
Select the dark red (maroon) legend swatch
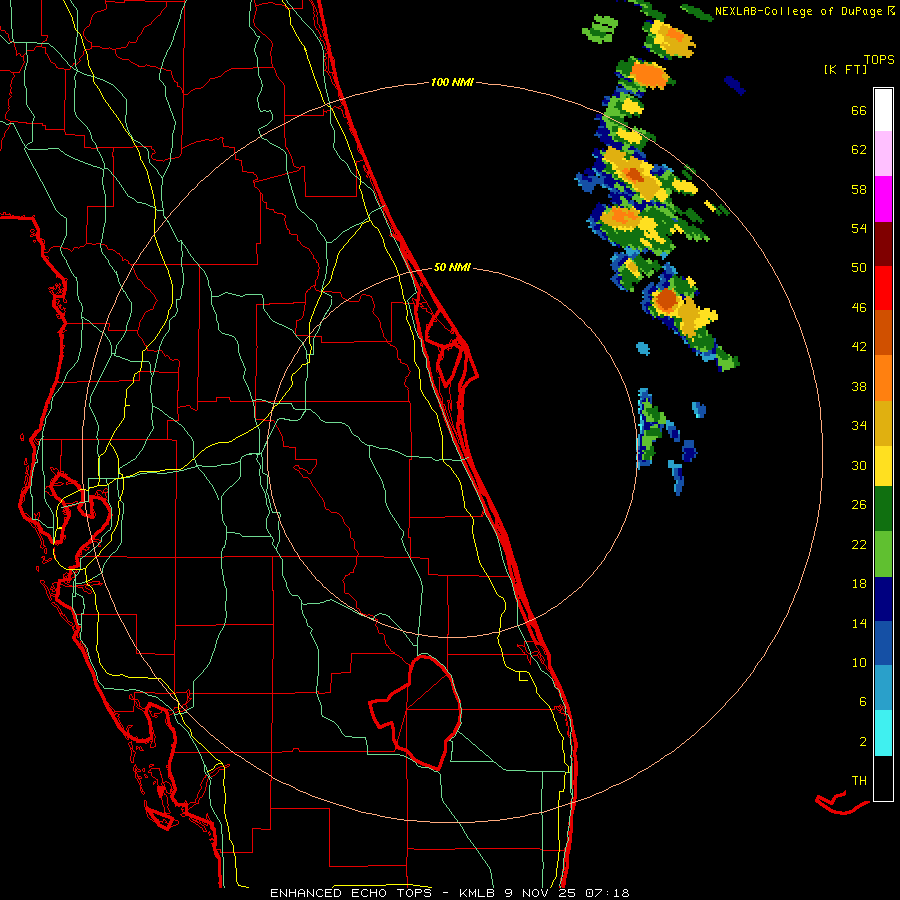(x=883, y=243)
